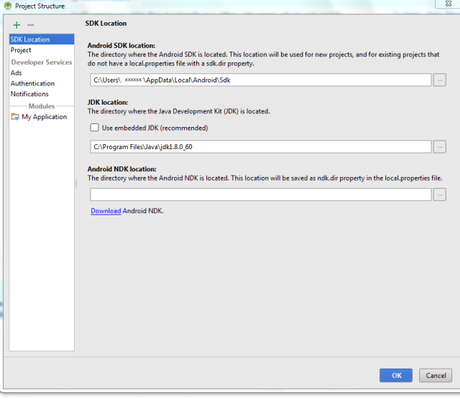This screenshot has height=408, width=460.
Task: Click the Cancel button
Action: pos(436,375)
